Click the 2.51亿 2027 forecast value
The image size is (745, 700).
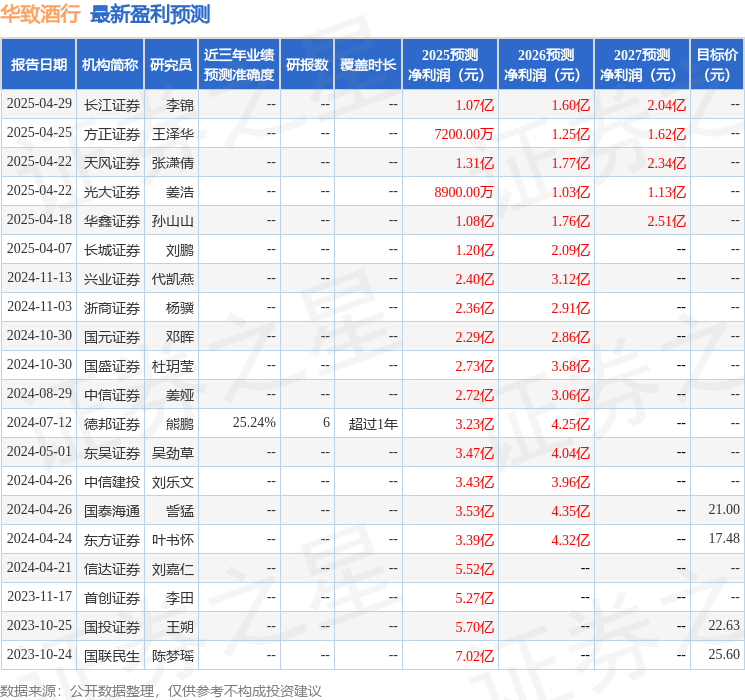(x=667, y=221)
